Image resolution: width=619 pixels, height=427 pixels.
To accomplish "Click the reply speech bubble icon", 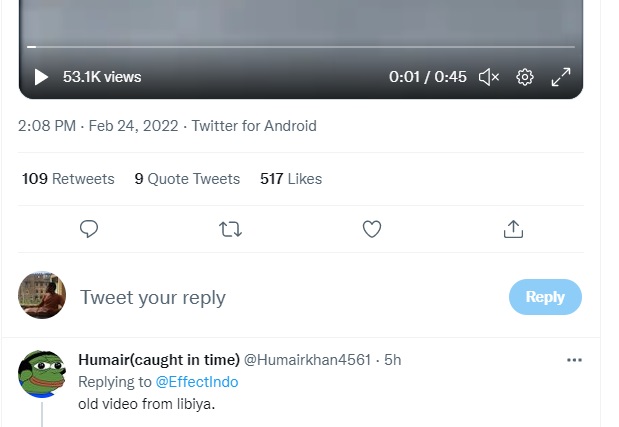I will tap(89, 229).
